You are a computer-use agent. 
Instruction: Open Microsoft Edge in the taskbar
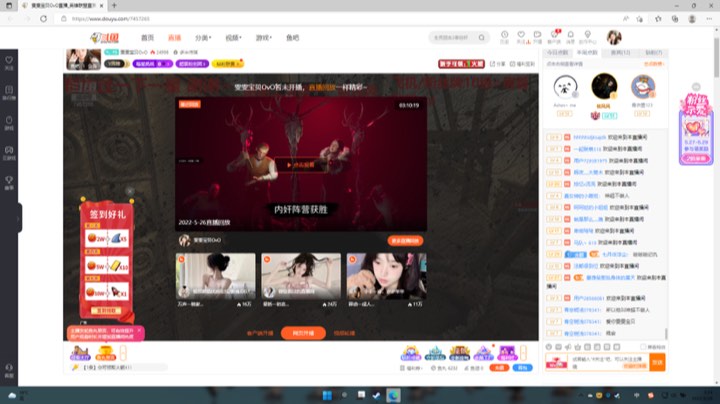[x=394, y=395]
